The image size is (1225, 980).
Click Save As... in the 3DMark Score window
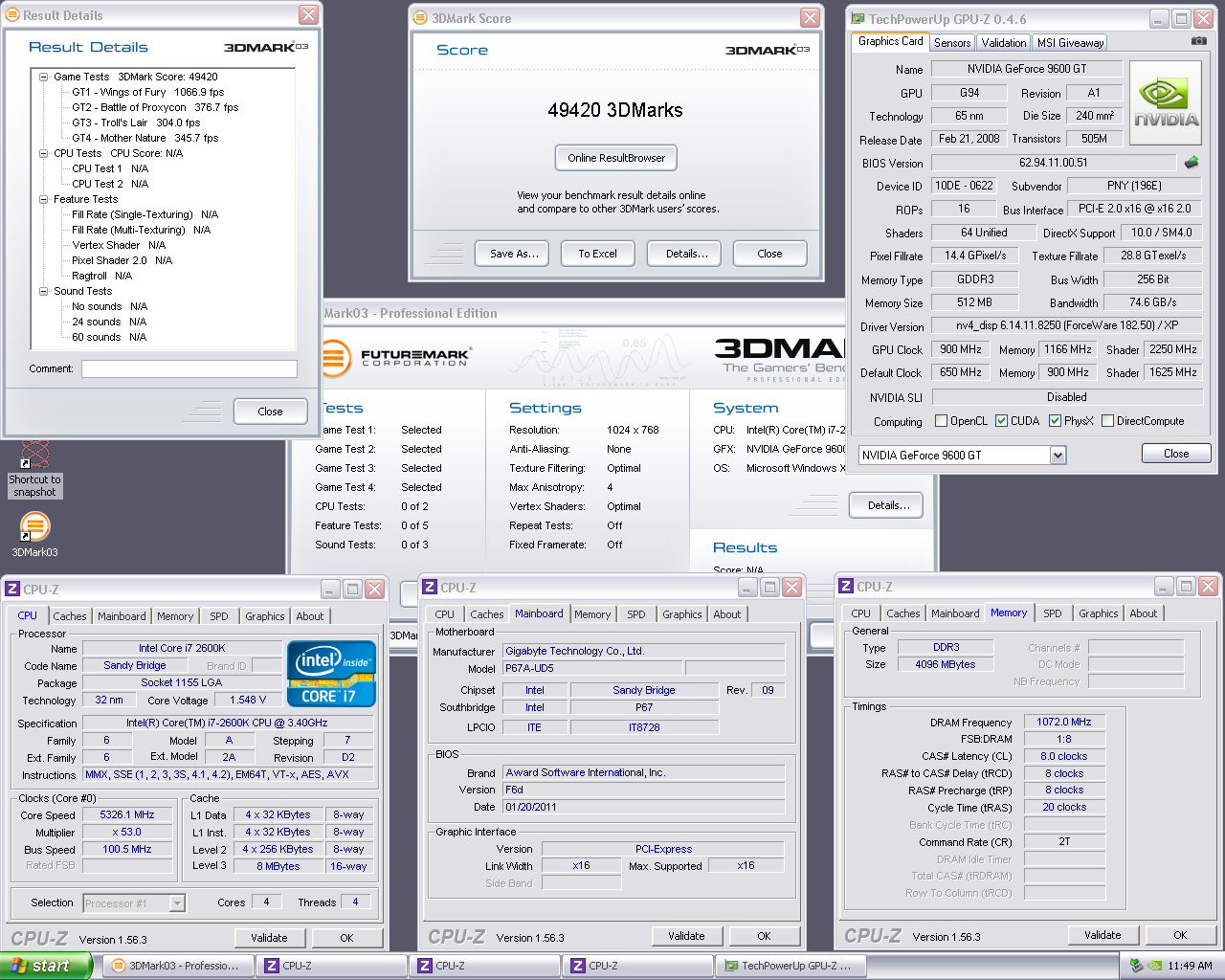click(x=514, y=254)
